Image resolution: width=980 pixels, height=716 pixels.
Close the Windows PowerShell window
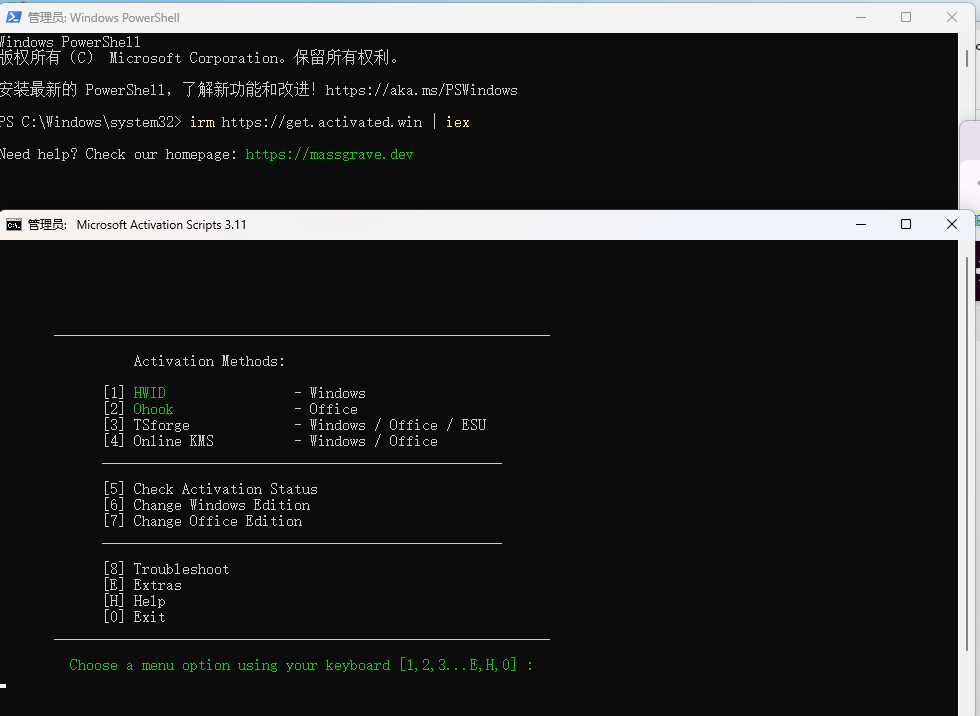(x=951, y=17)
